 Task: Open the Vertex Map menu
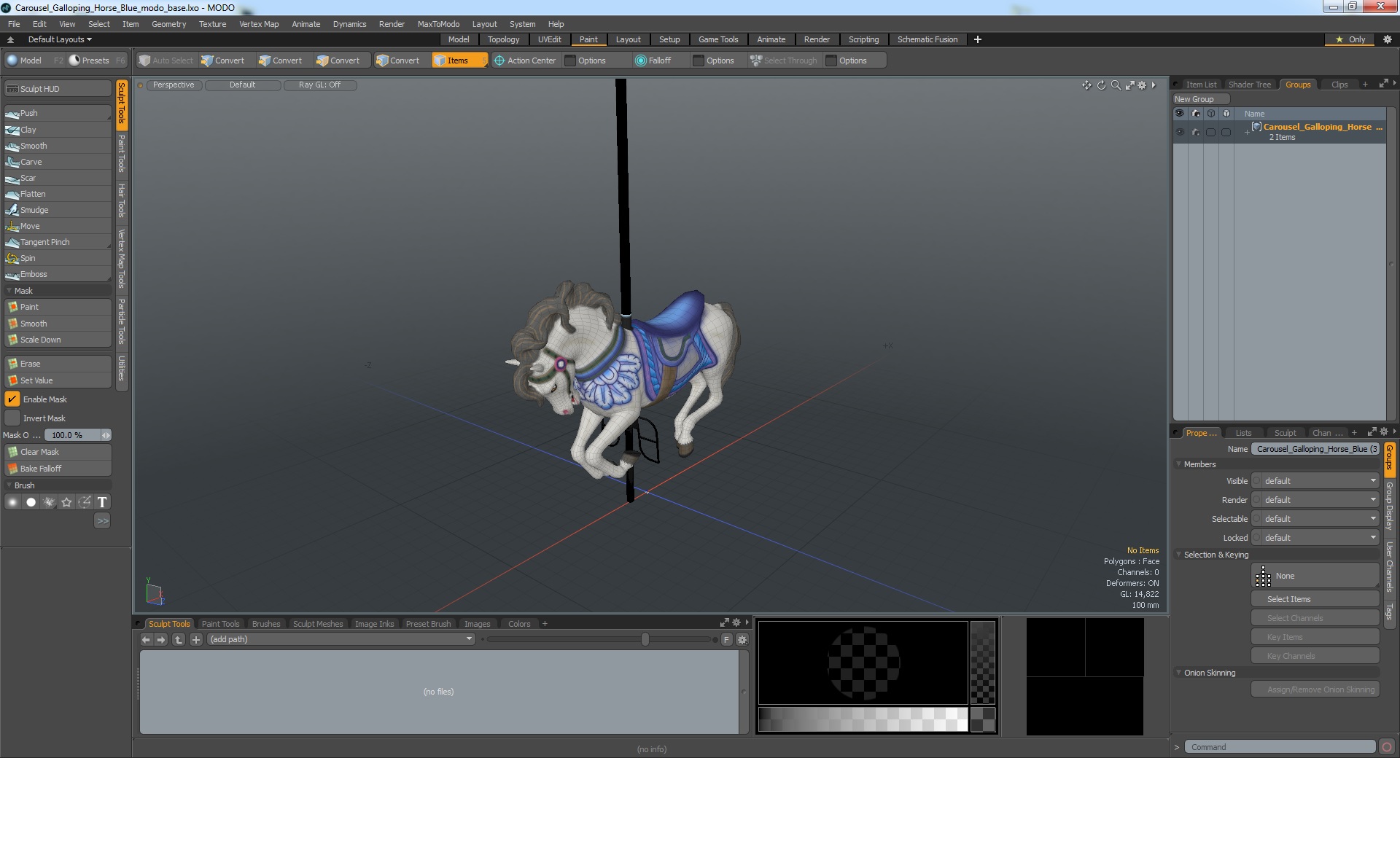pos(259,24)
